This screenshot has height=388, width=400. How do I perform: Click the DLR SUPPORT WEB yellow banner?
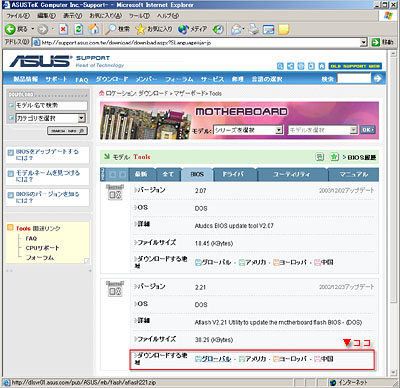click(x=355, y=66)
